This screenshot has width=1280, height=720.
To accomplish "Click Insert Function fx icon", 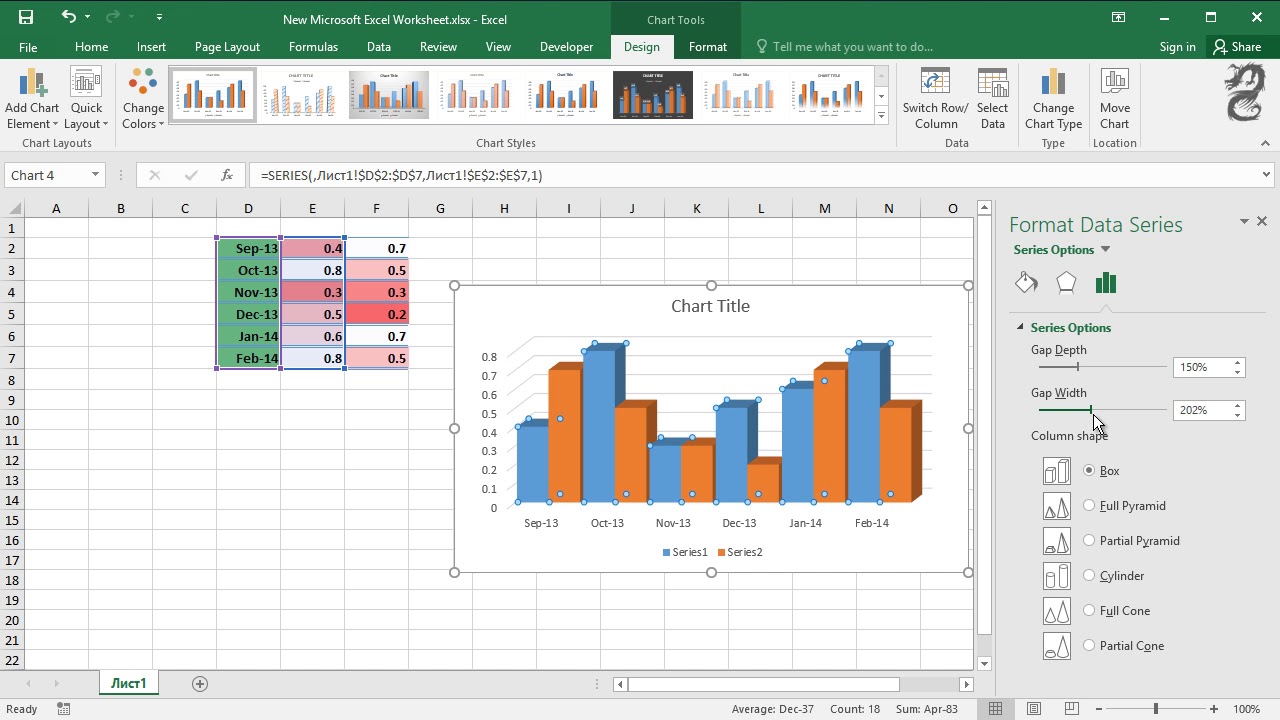I will click(227, 175).
